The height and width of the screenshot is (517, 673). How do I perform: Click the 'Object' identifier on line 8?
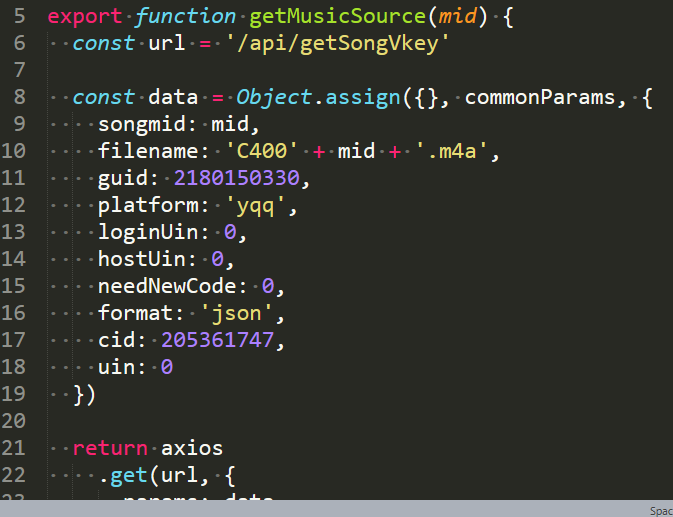pos(274,97)
